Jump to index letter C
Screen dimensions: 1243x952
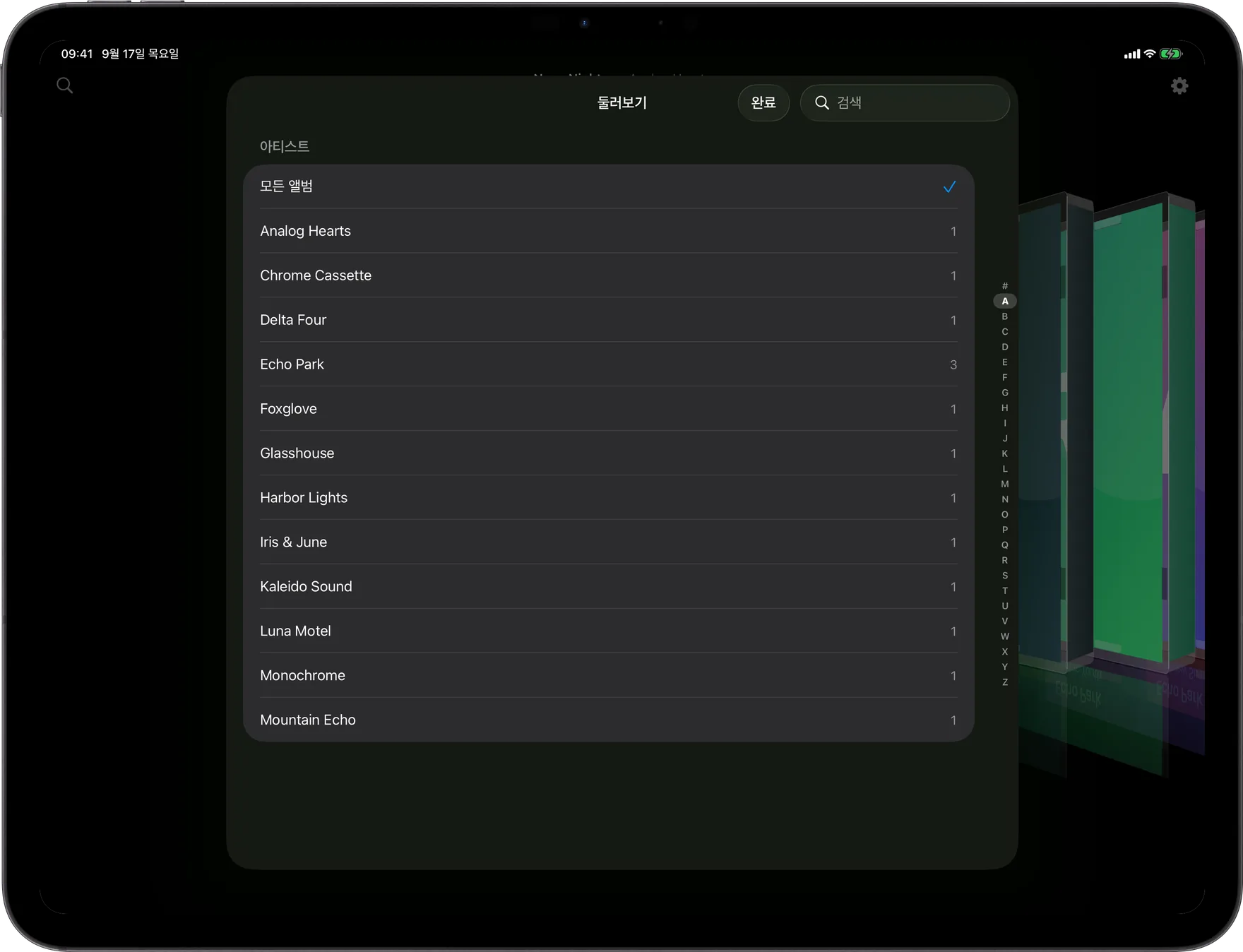[1005, 332]
